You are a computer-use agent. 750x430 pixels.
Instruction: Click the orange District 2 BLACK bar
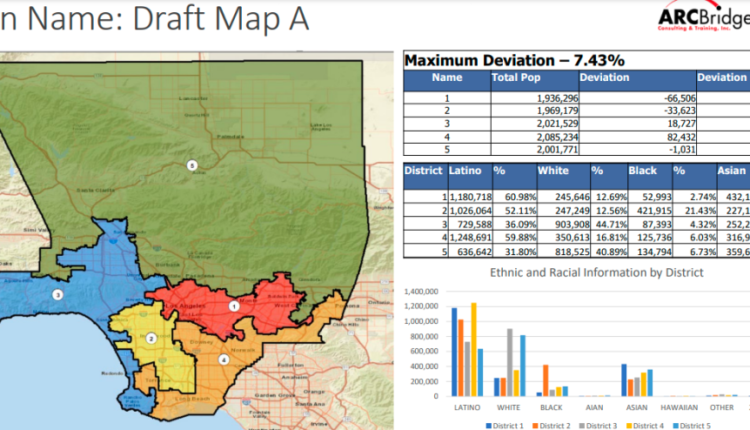tap(546, 381)
